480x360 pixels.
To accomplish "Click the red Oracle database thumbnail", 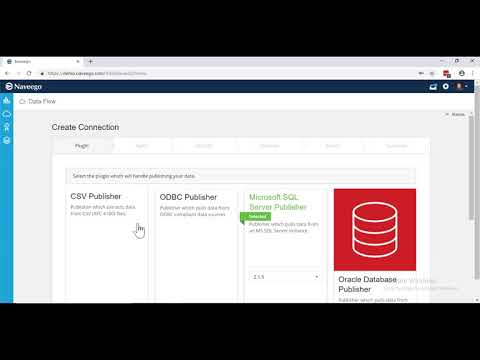I will tap(375, 230).
